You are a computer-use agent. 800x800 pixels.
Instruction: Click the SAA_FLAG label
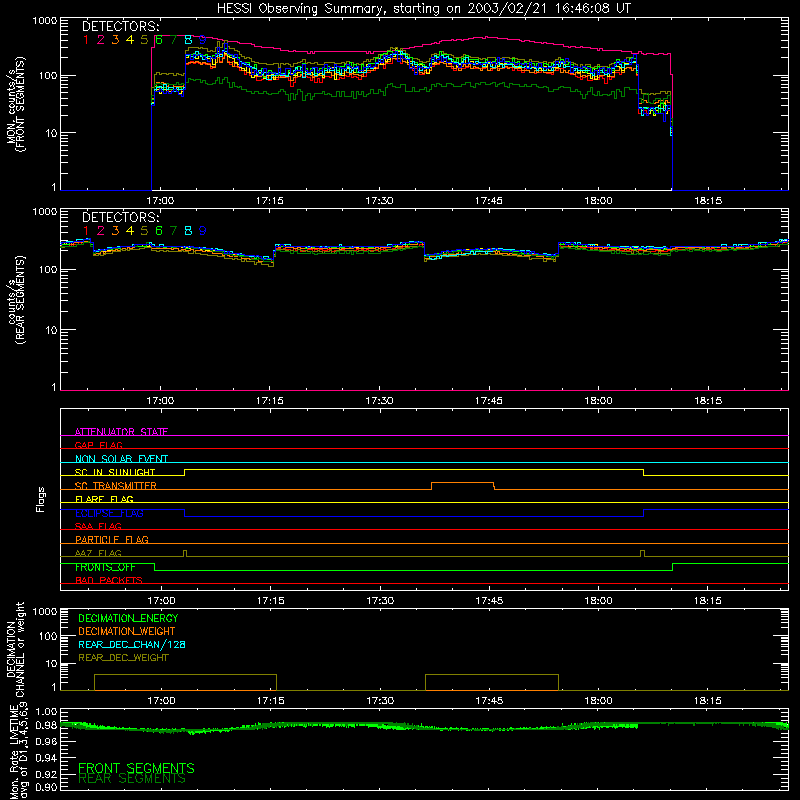pos(98,526)
